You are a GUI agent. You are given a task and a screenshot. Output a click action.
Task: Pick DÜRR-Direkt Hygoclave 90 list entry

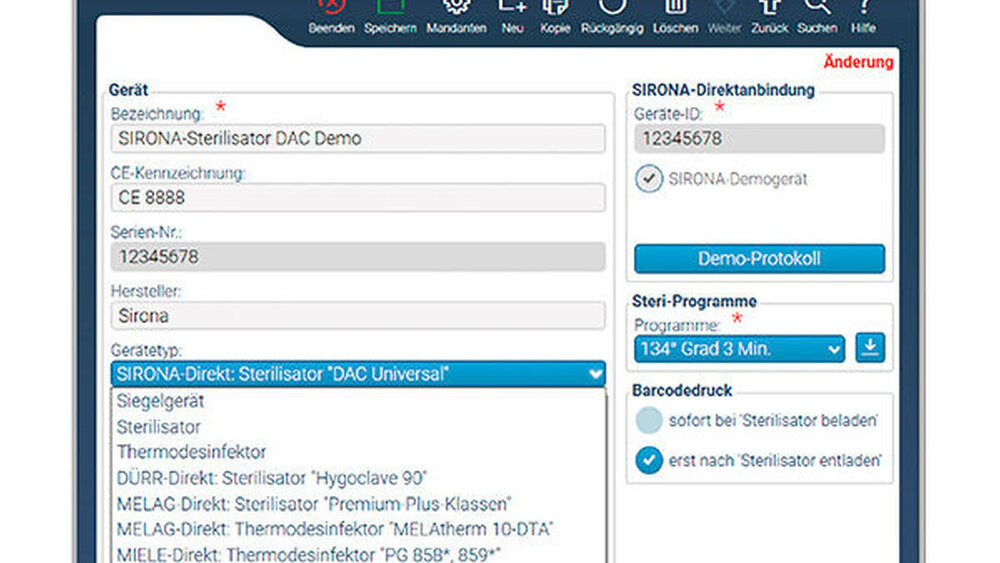[x=271, y=478]
